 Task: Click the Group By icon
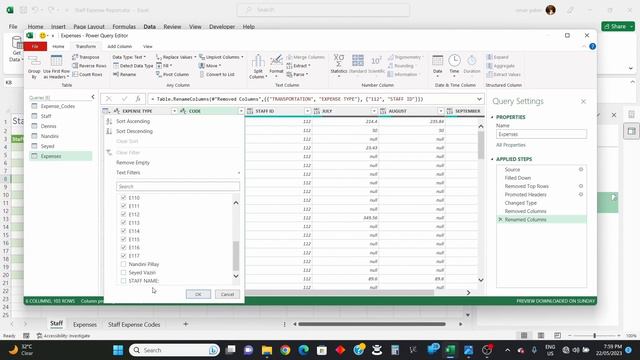[x=34, y=62]
